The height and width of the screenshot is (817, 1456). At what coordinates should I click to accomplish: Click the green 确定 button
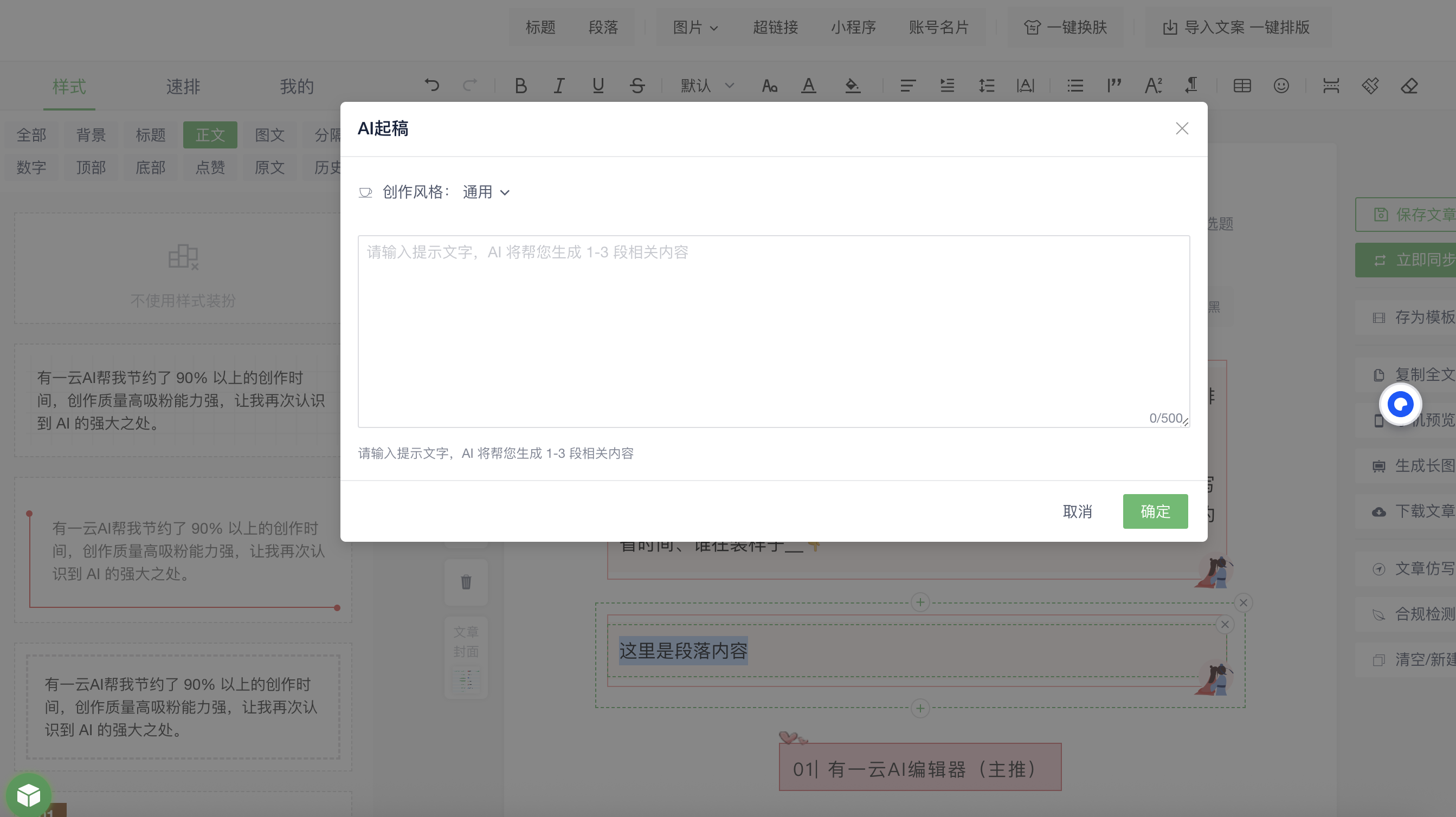1155,511
